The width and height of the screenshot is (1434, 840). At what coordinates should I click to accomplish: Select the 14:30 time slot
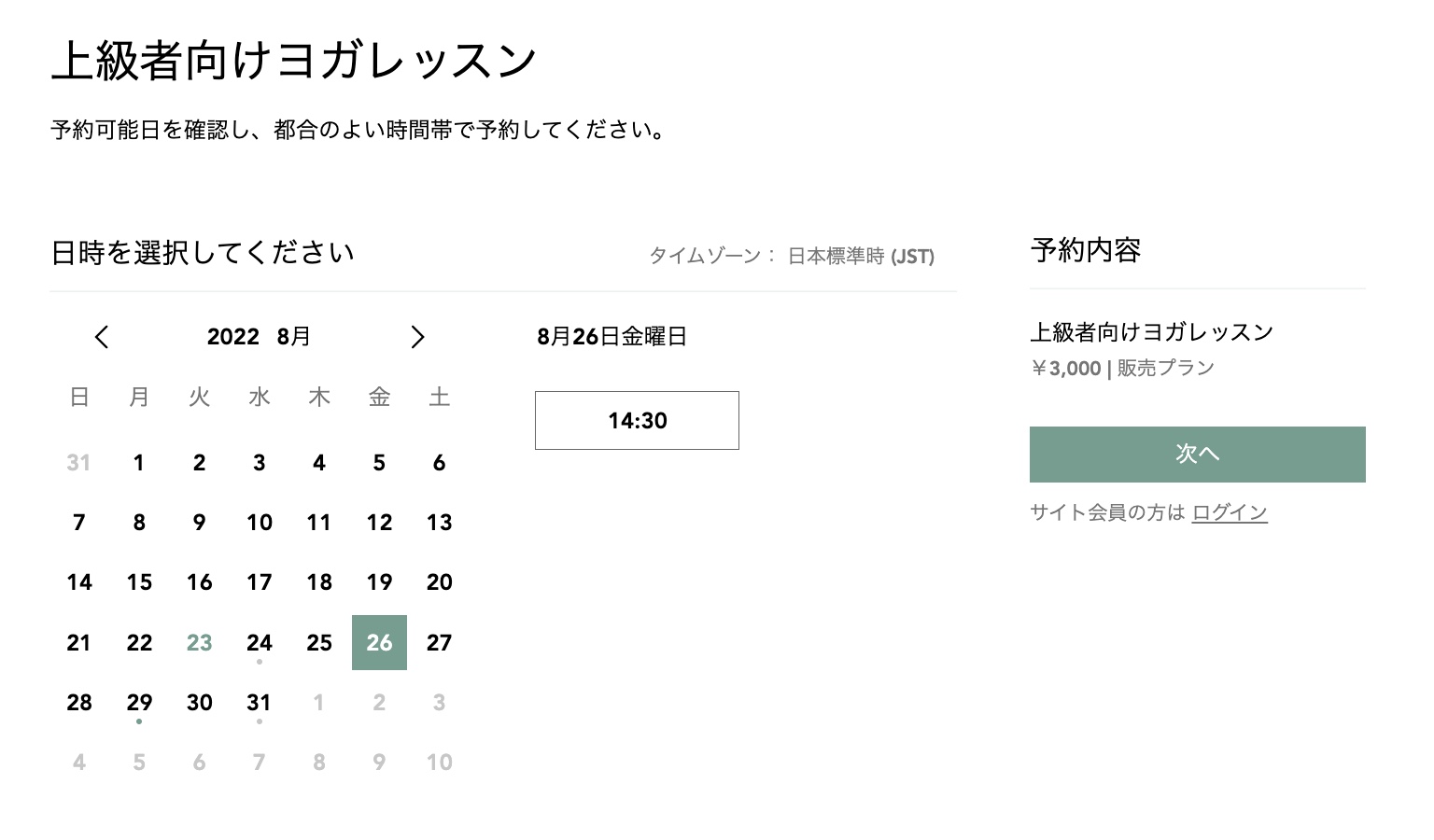pyautogui.click(x=637, y=420)
